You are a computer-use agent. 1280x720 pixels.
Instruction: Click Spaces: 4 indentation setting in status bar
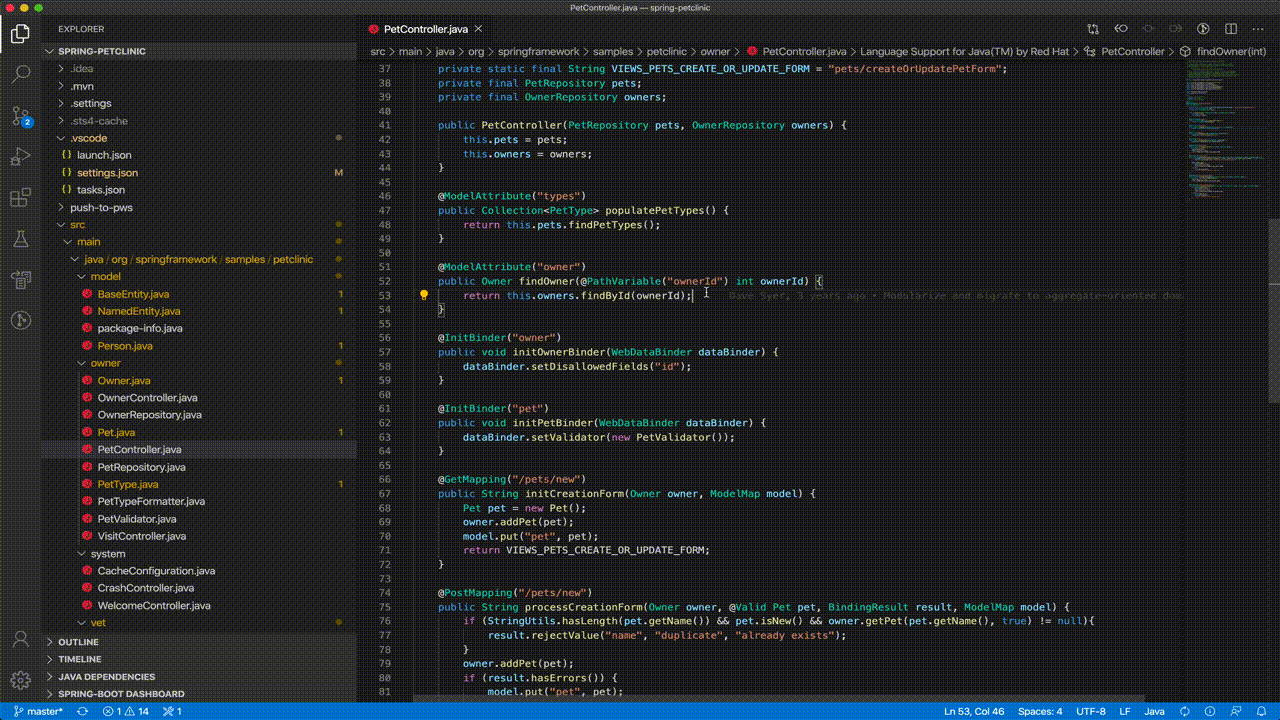(1040, 711)
